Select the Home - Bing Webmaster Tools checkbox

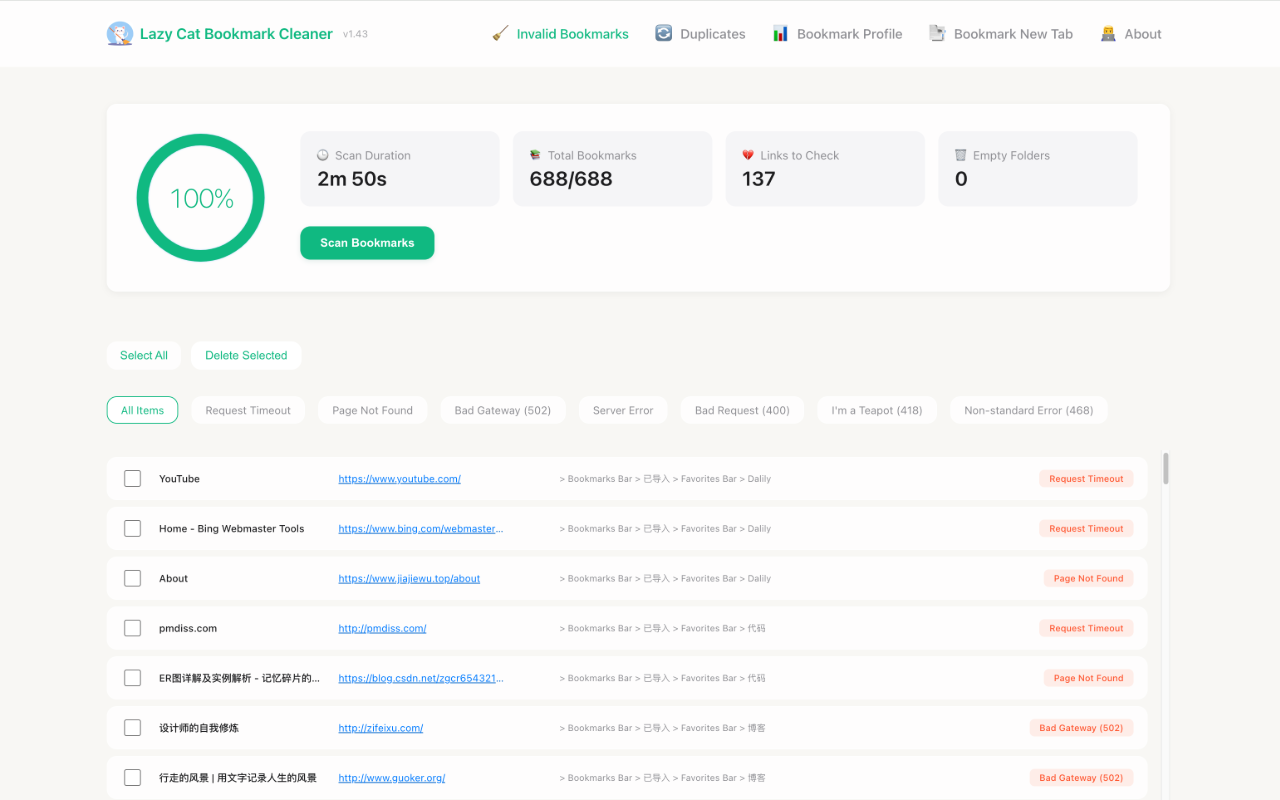(132, 529)
